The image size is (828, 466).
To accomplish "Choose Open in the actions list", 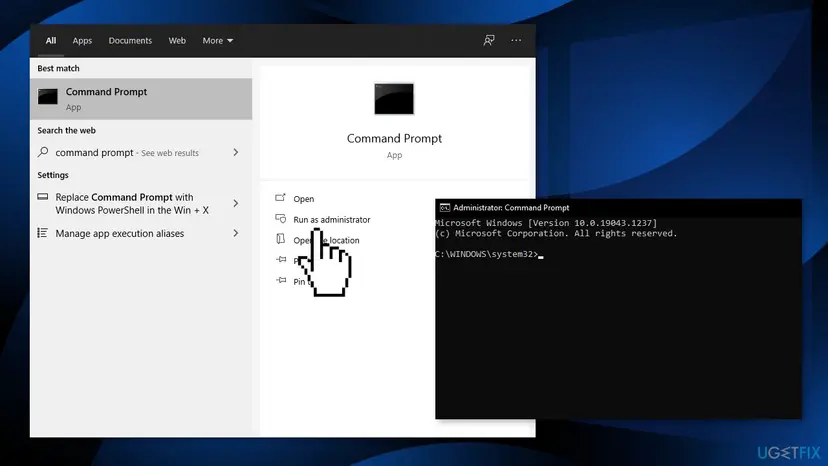I will coord(304,199).
